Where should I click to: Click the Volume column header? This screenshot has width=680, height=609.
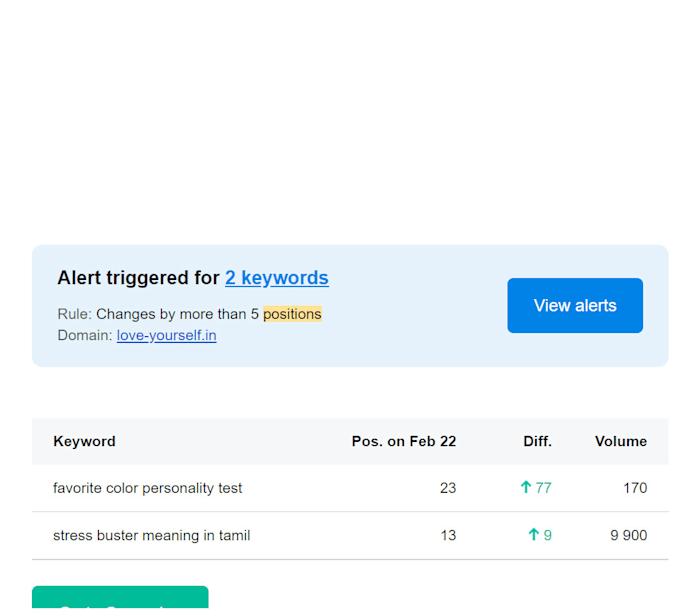tap(621, 441)
